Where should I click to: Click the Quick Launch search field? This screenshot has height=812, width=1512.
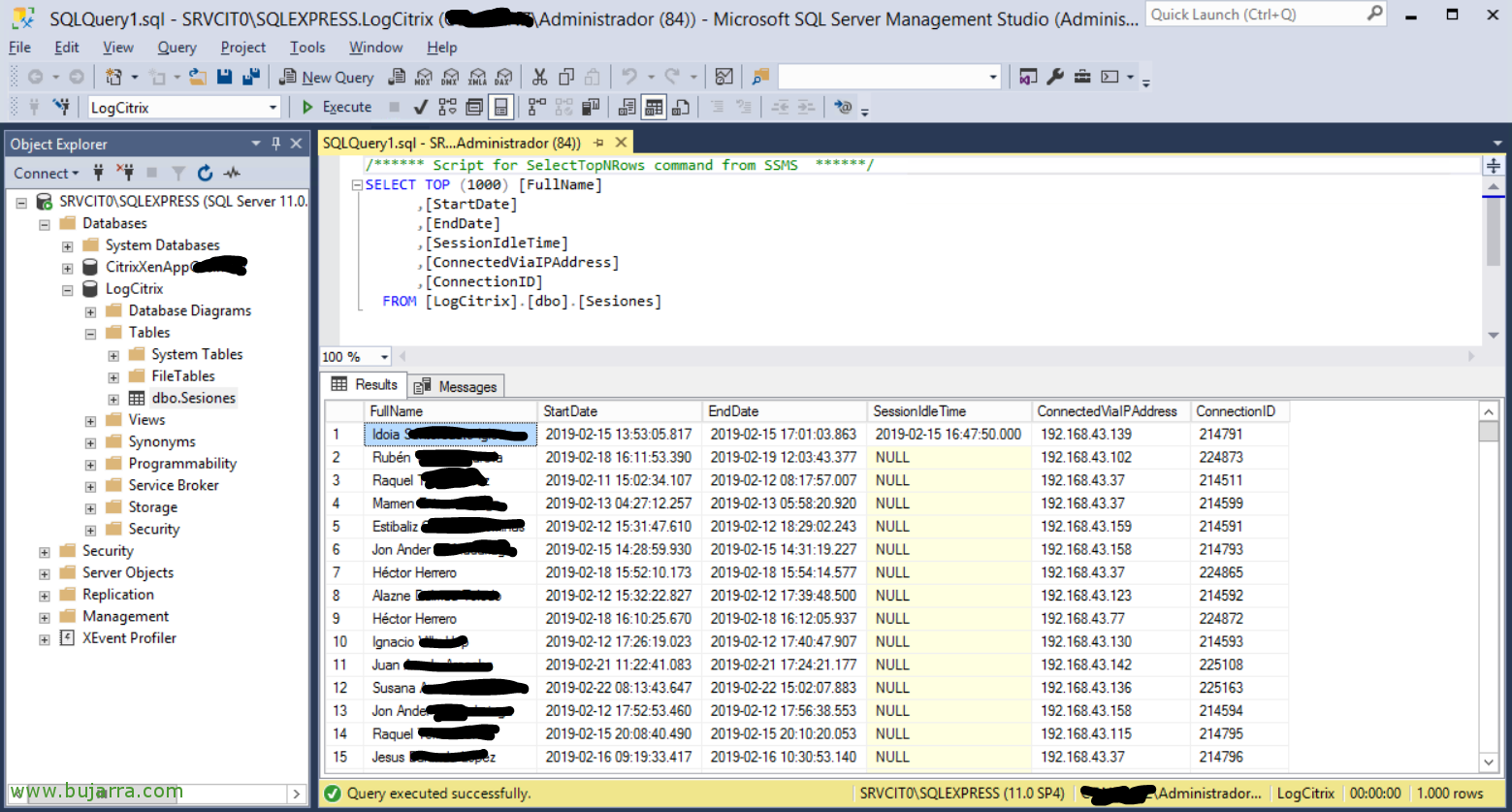tap(1268, 14)
